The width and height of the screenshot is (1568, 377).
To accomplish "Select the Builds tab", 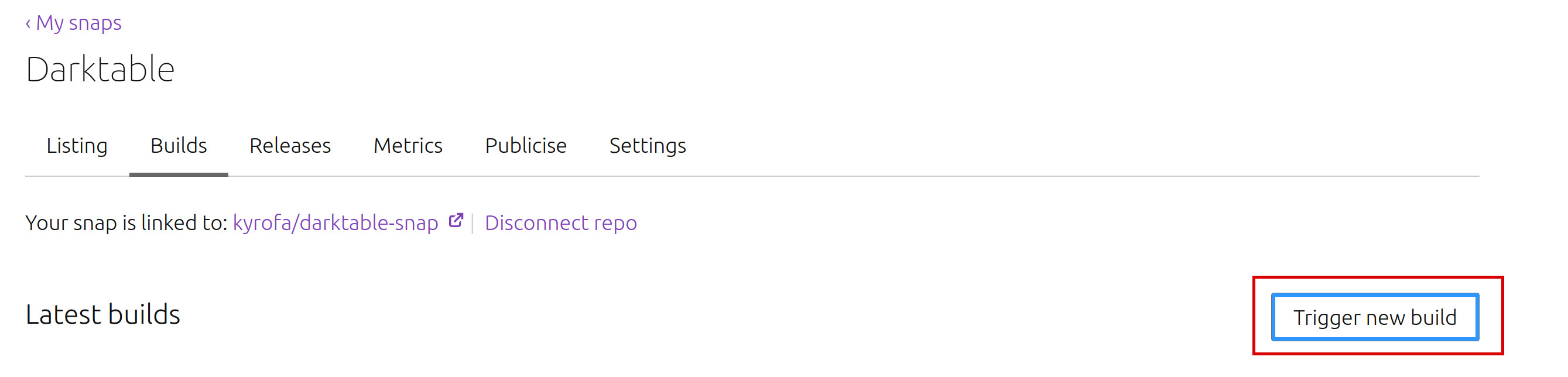I will [x=179, y=146].
